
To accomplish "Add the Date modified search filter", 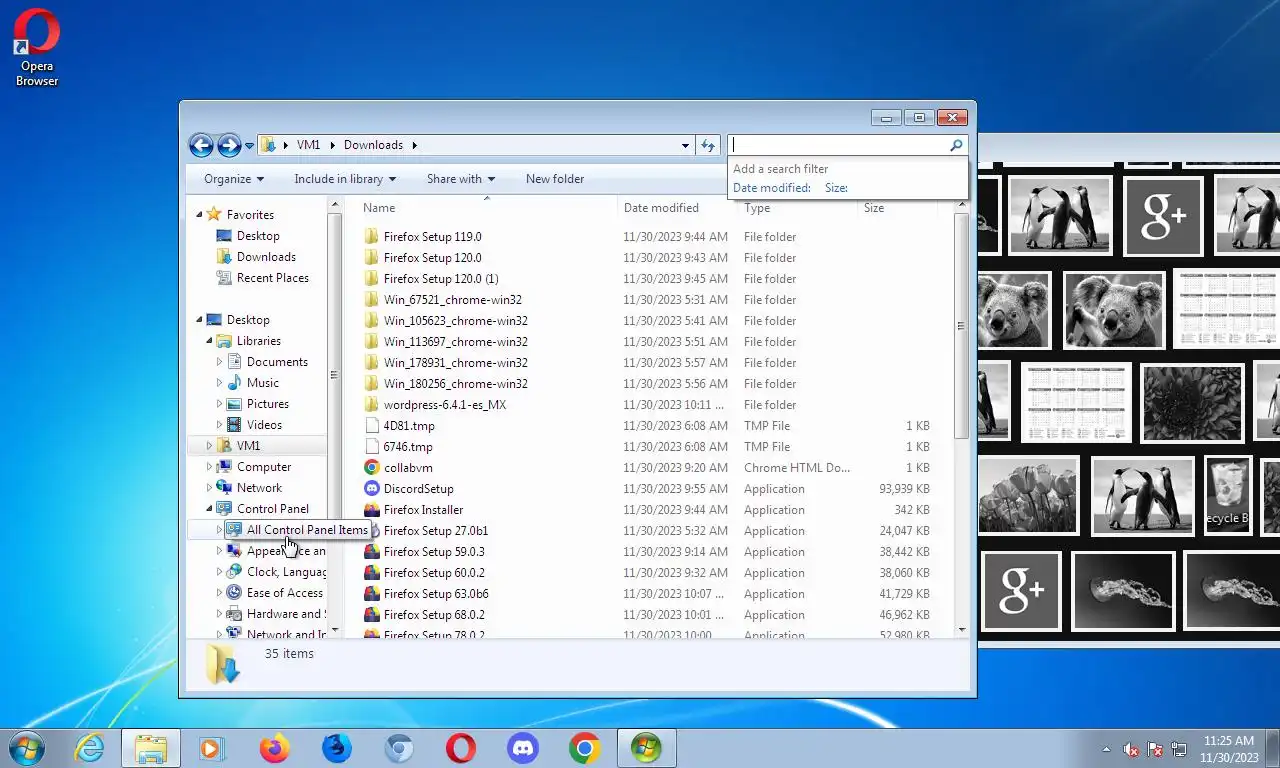I will point(771,188).
